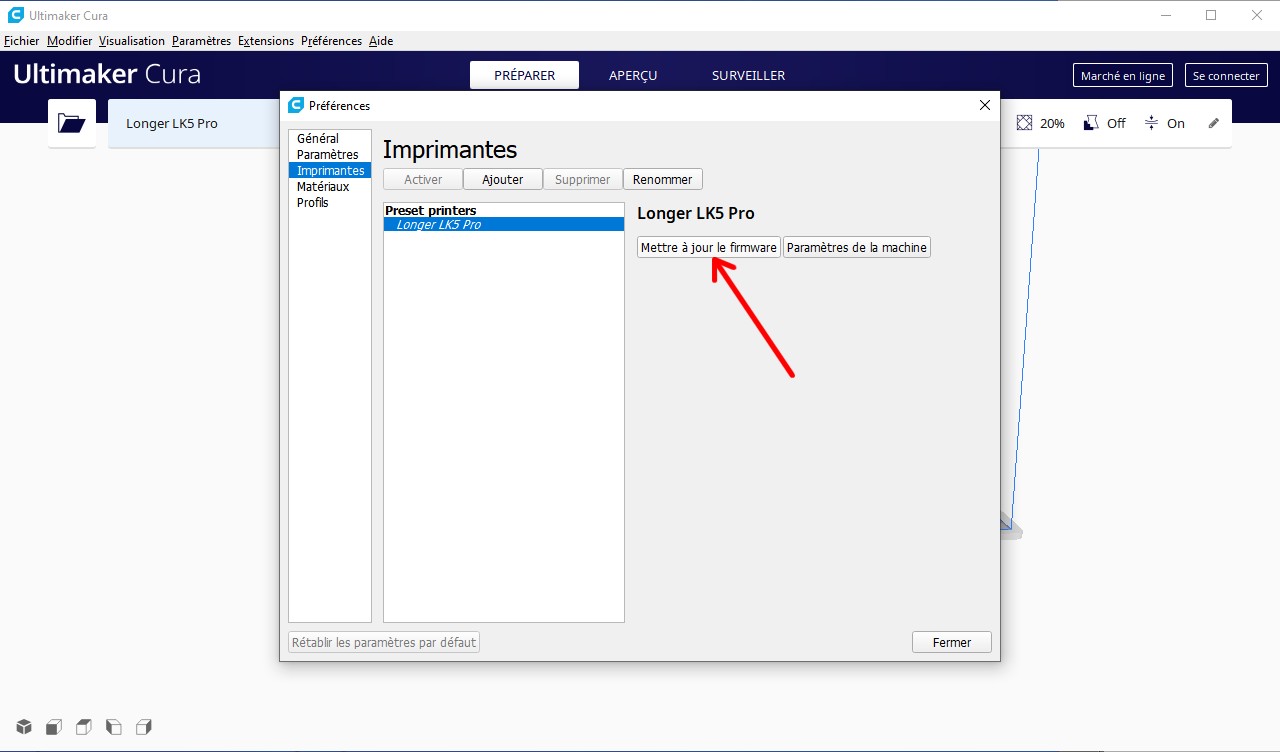This screenshot has width=1280, height=752.
Task: Maximize the Ultimaker Cura window
Action: 1211,15
